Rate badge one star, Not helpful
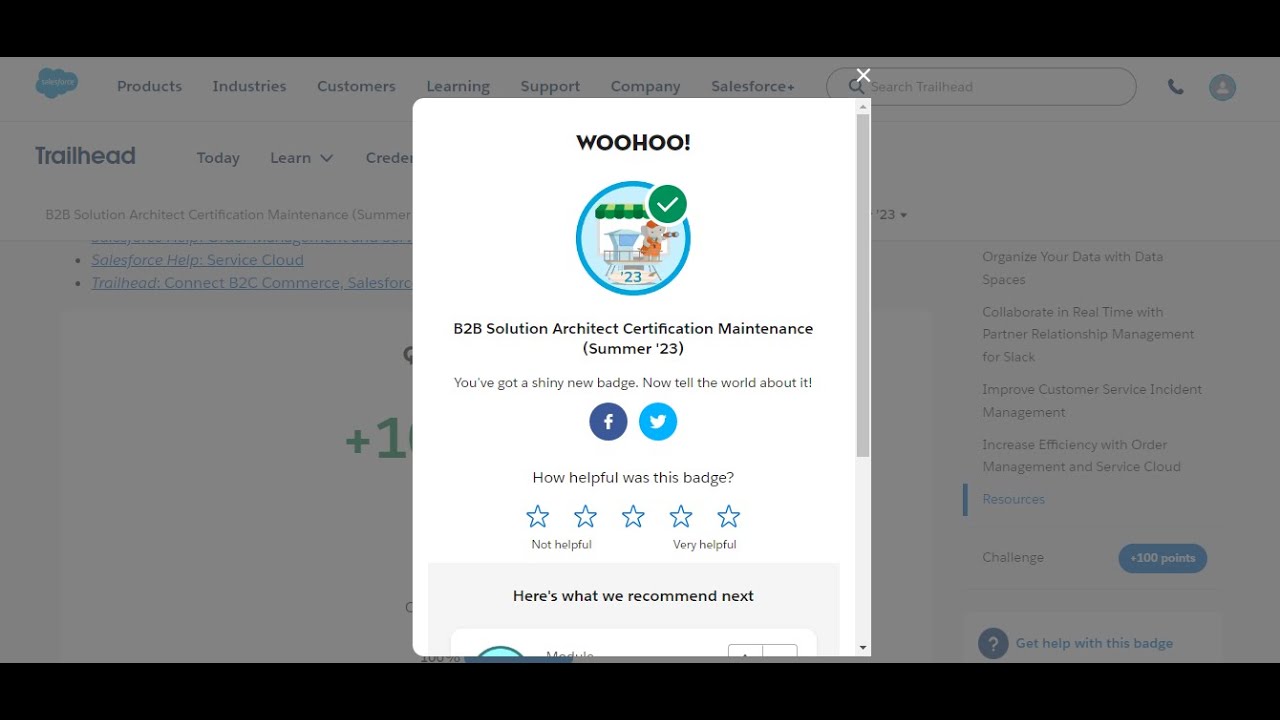1280x720 pixels. click(x=538, y=517)
